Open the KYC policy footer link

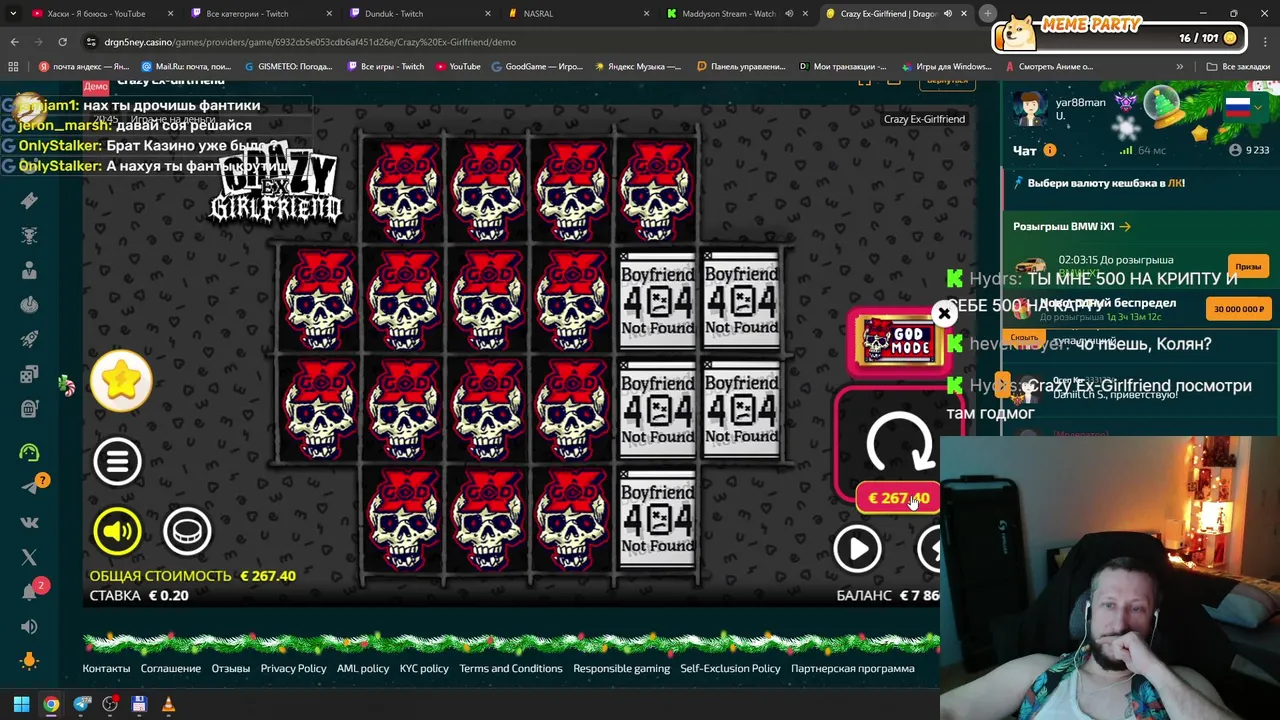pos(424,668)
